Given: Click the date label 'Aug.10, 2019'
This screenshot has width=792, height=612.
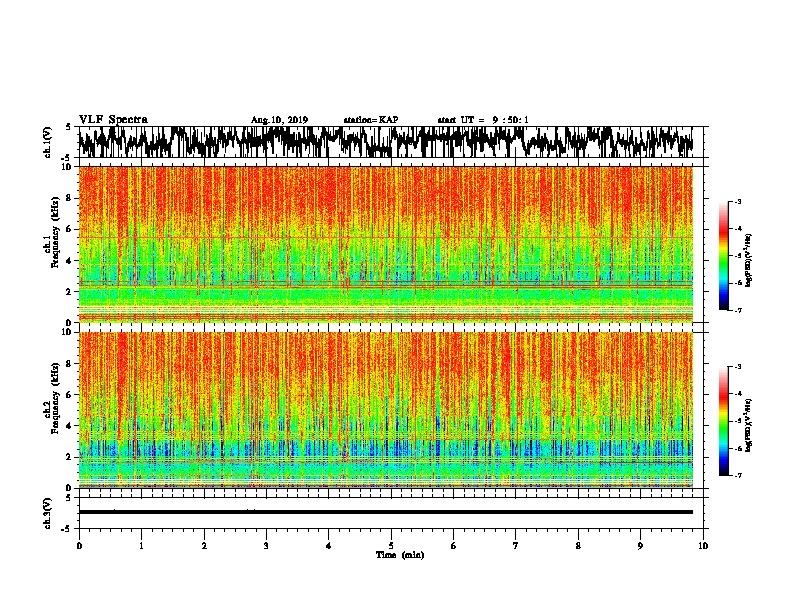Looking at the screenshot, I should 279,120.
